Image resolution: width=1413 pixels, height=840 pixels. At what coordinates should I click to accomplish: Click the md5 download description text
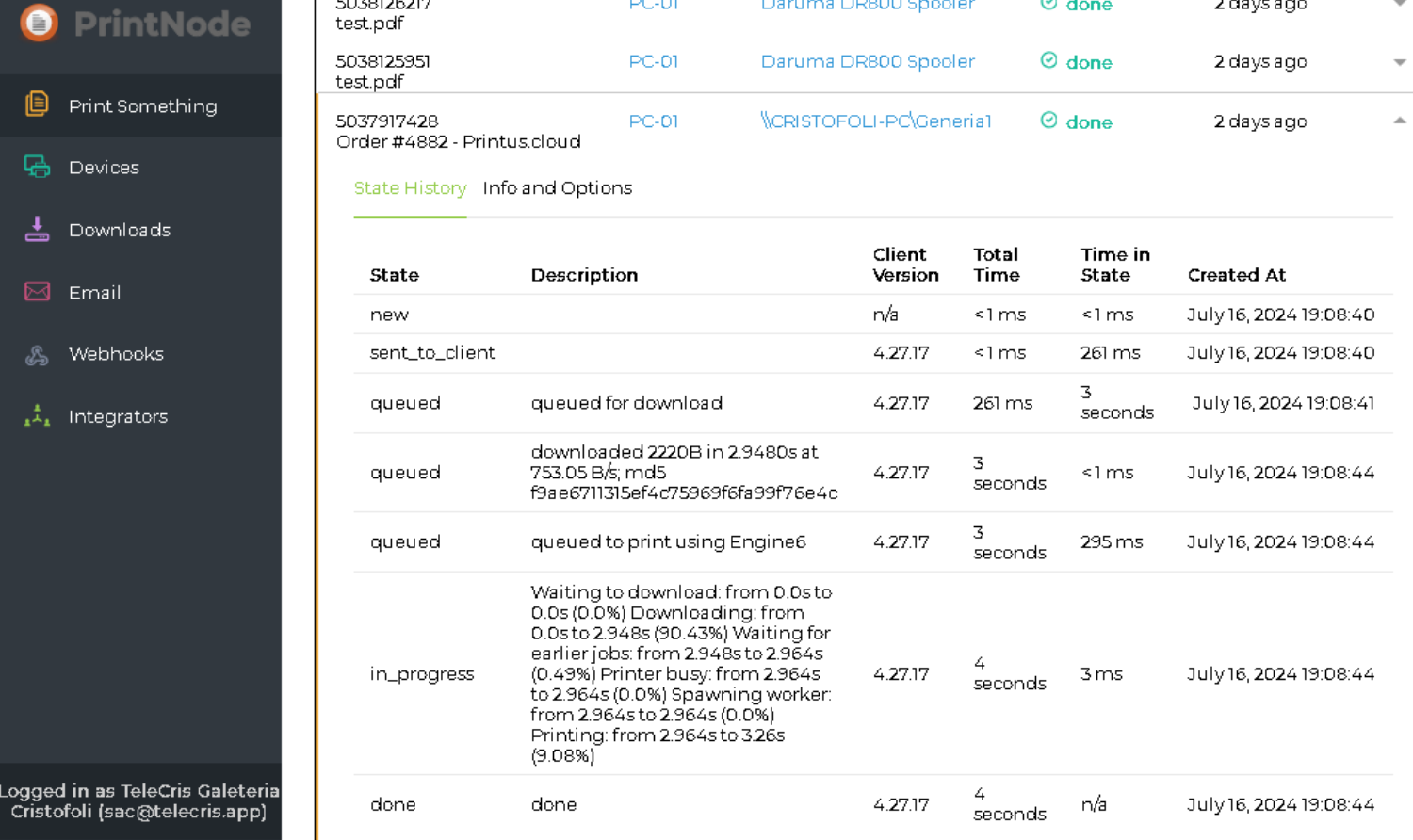tap(683, 473)
